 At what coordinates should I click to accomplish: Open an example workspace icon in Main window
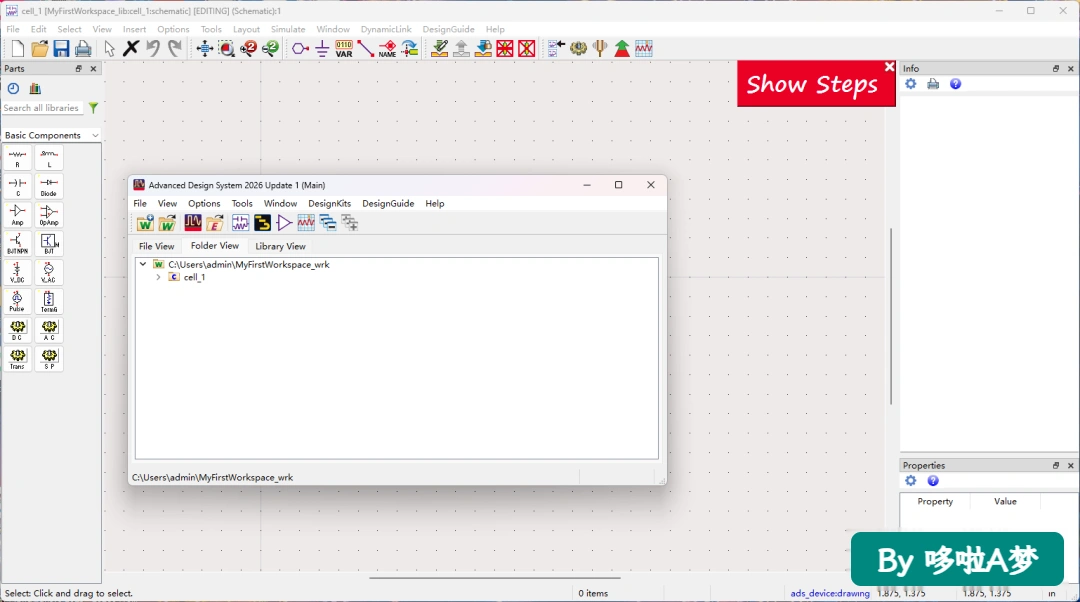(214, 222)
